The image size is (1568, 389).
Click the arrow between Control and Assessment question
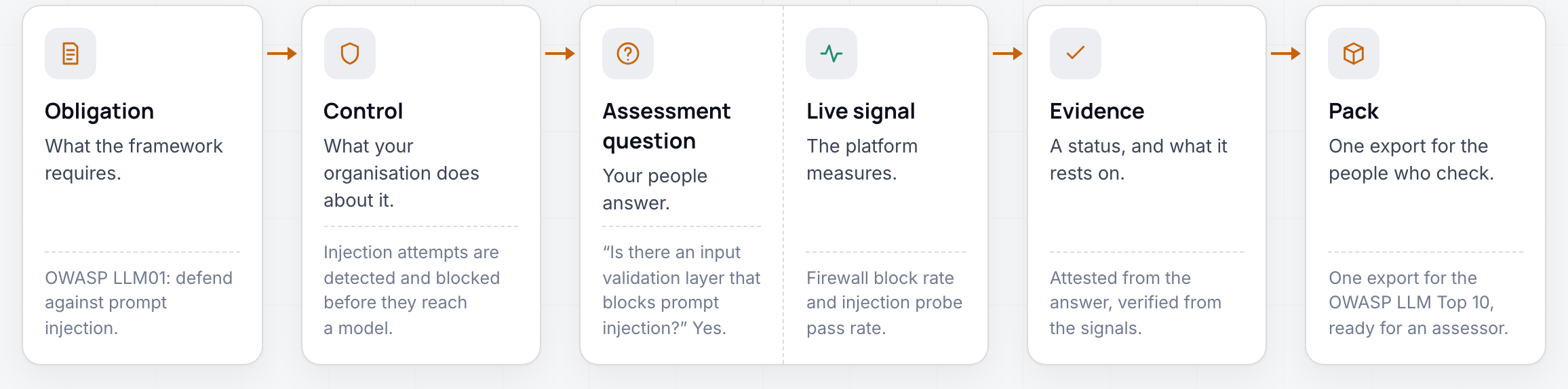560,54
